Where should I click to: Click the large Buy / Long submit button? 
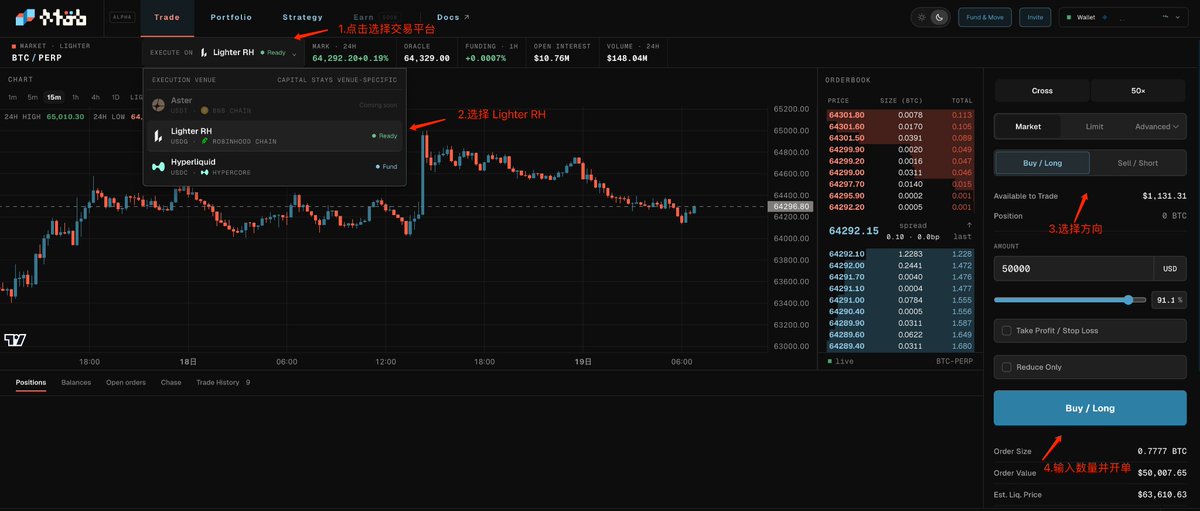point(1090,408)
